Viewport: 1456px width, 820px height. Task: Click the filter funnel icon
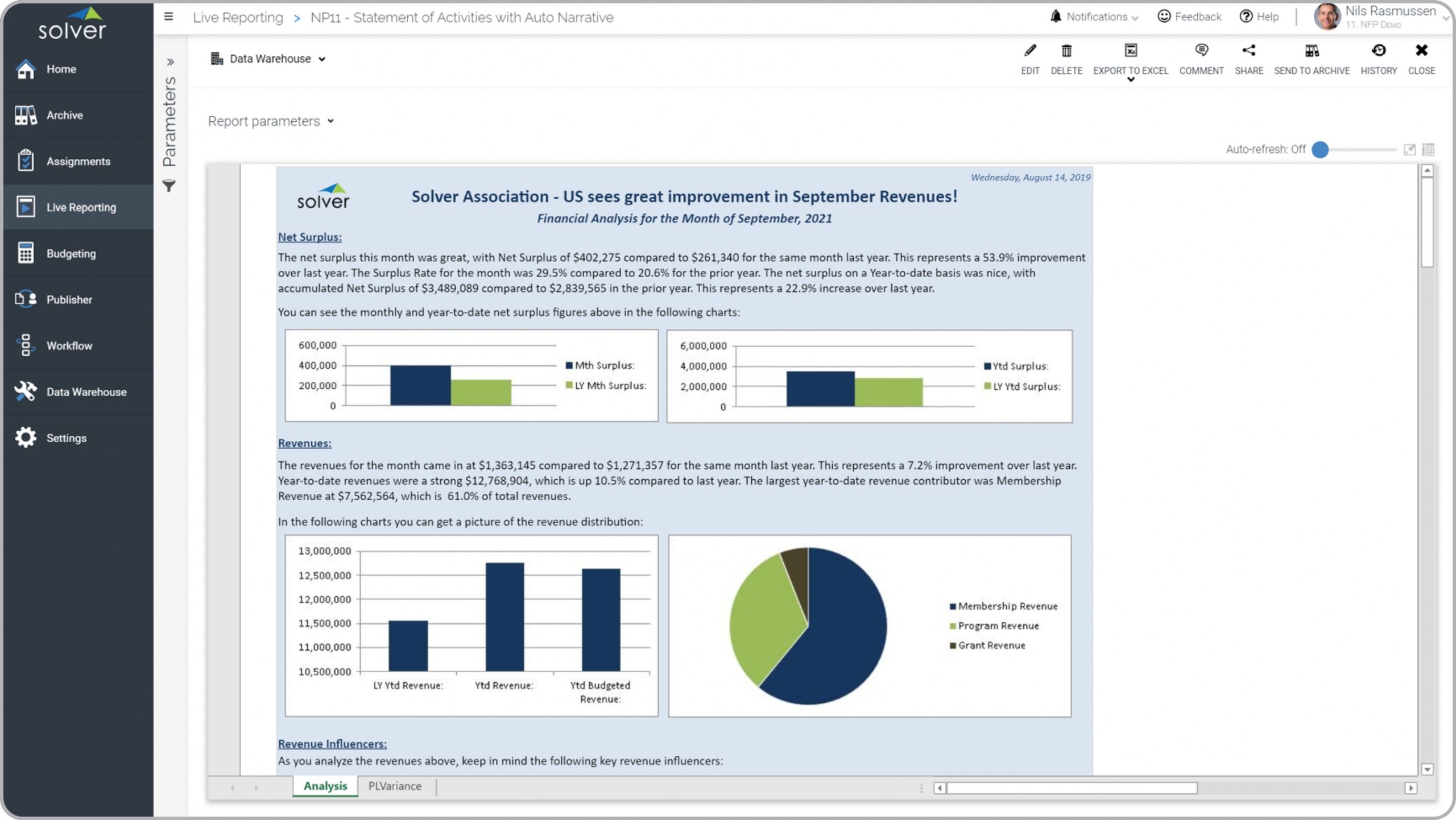(x=169, y=186)
